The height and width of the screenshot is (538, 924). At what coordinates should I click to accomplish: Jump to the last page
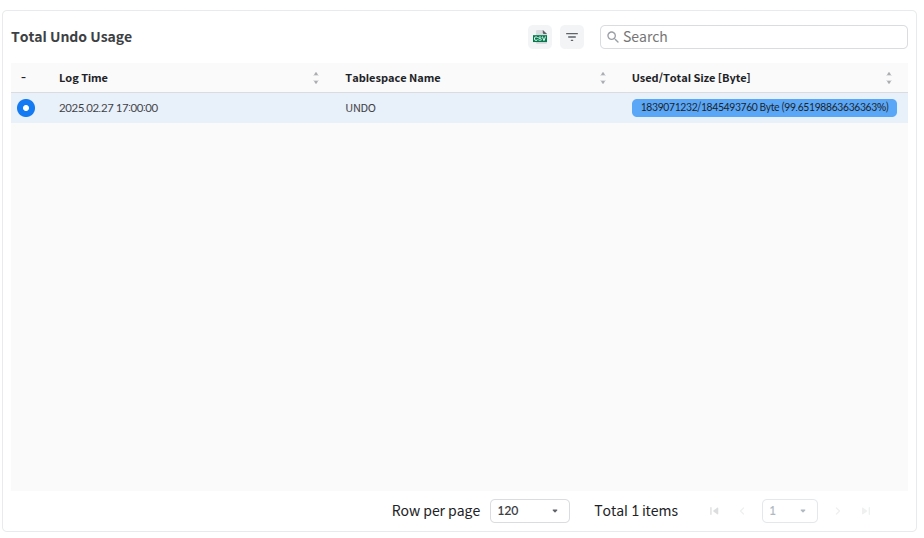pos(866,511)
